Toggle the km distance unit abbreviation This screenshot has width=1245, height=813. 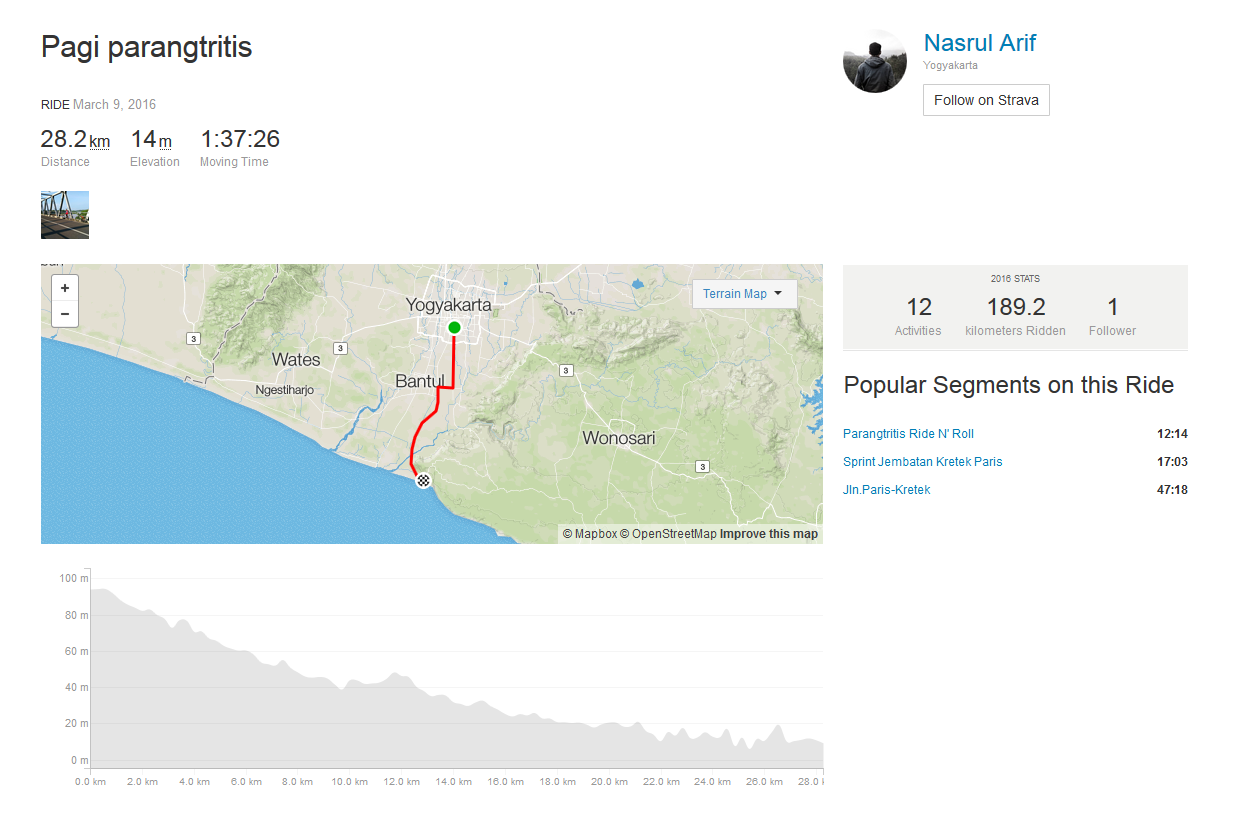point(100,142)
